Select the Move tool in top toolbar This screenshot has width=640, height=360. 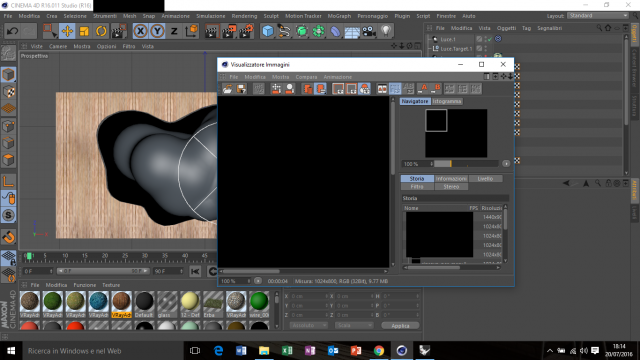(67, 31)
